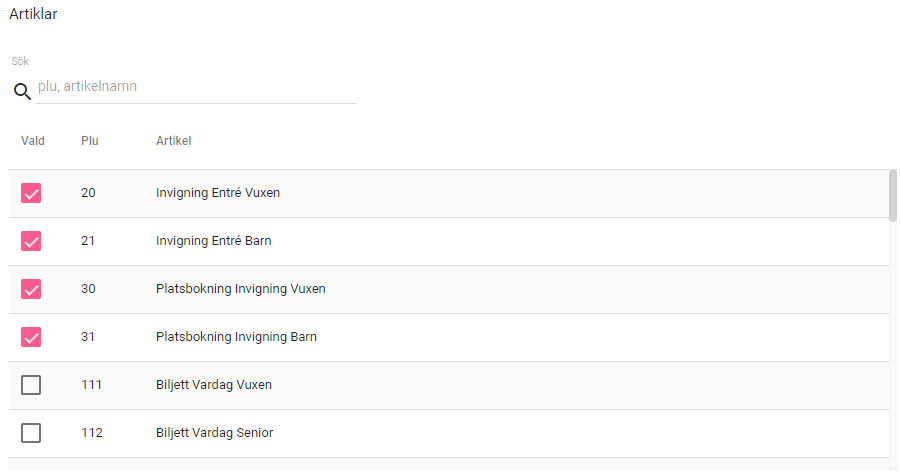
Task: Check the Biljett Vardag Senior checkbox
Action: pyautogui.click(x=31, y=433)
